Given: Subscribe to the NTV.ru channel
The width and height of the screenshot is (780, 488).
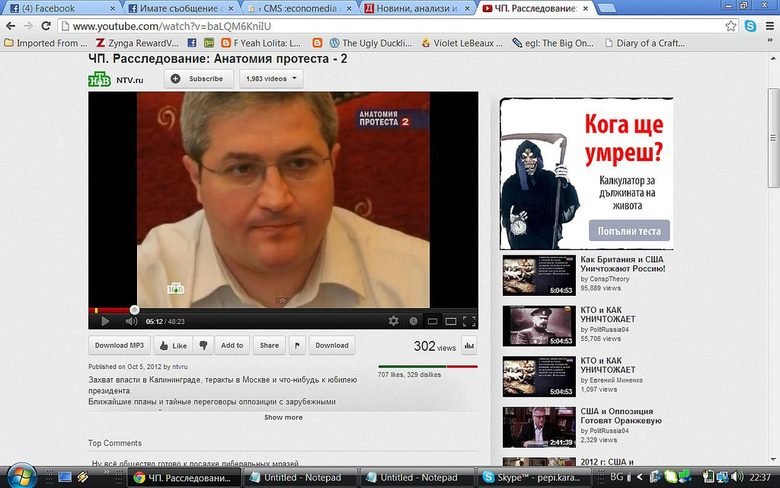Looking at the screenshot, I should (x=198, y=79).
